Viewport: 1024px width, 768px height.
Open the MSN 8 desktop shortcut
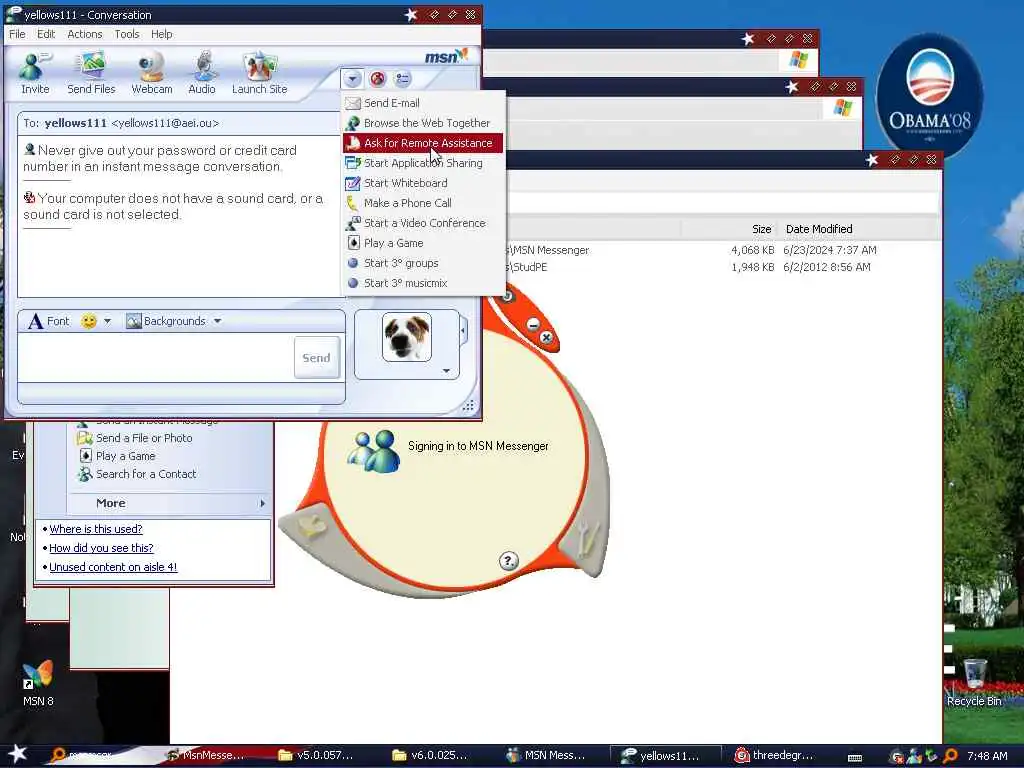38,684
